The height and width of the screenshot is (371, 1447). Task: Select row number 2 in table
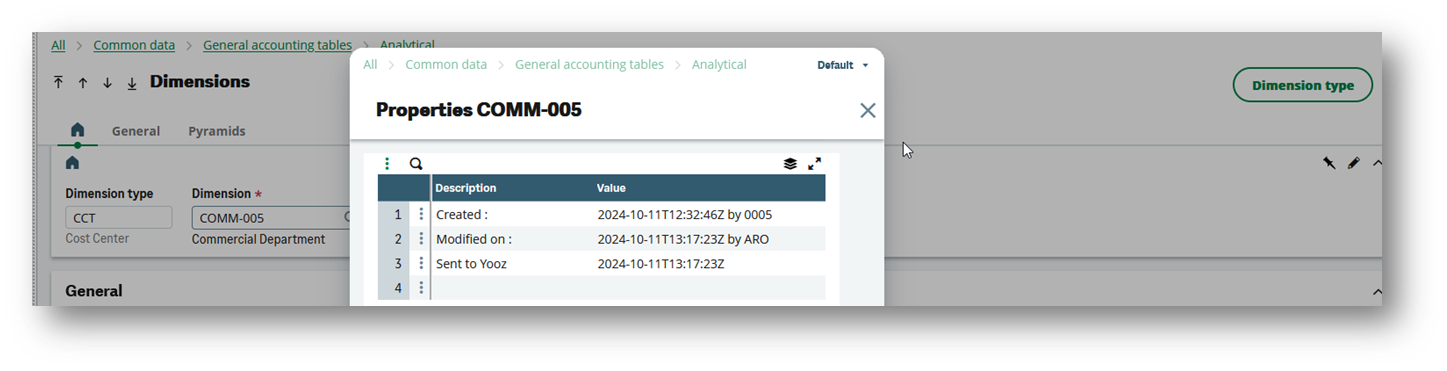[397, 239]
